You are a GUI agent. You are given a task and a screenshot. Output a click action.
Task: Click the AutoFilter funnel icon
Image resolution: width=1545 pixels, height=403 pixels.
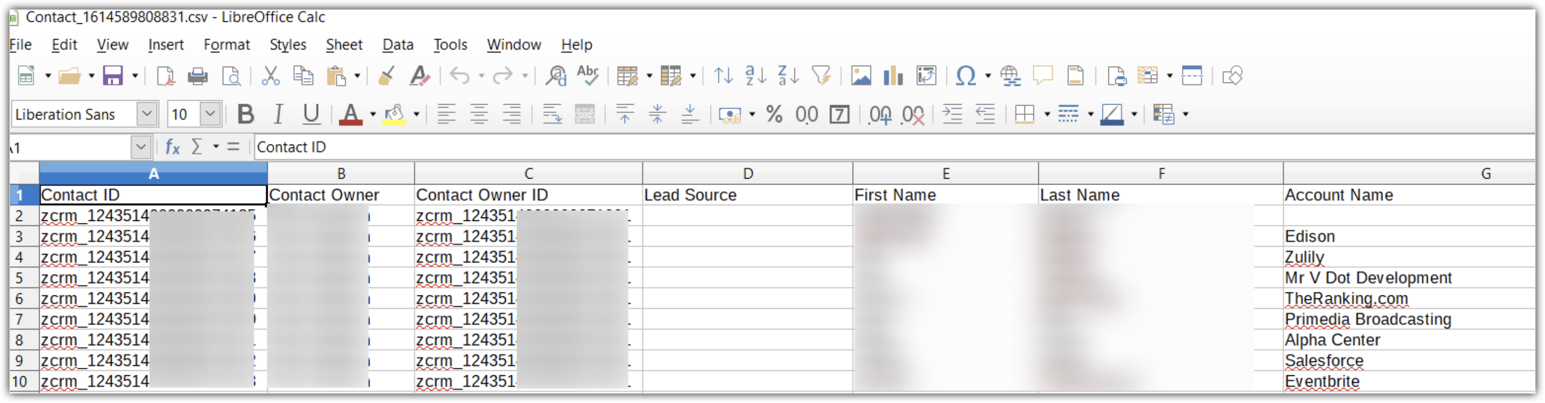point(821,76)
